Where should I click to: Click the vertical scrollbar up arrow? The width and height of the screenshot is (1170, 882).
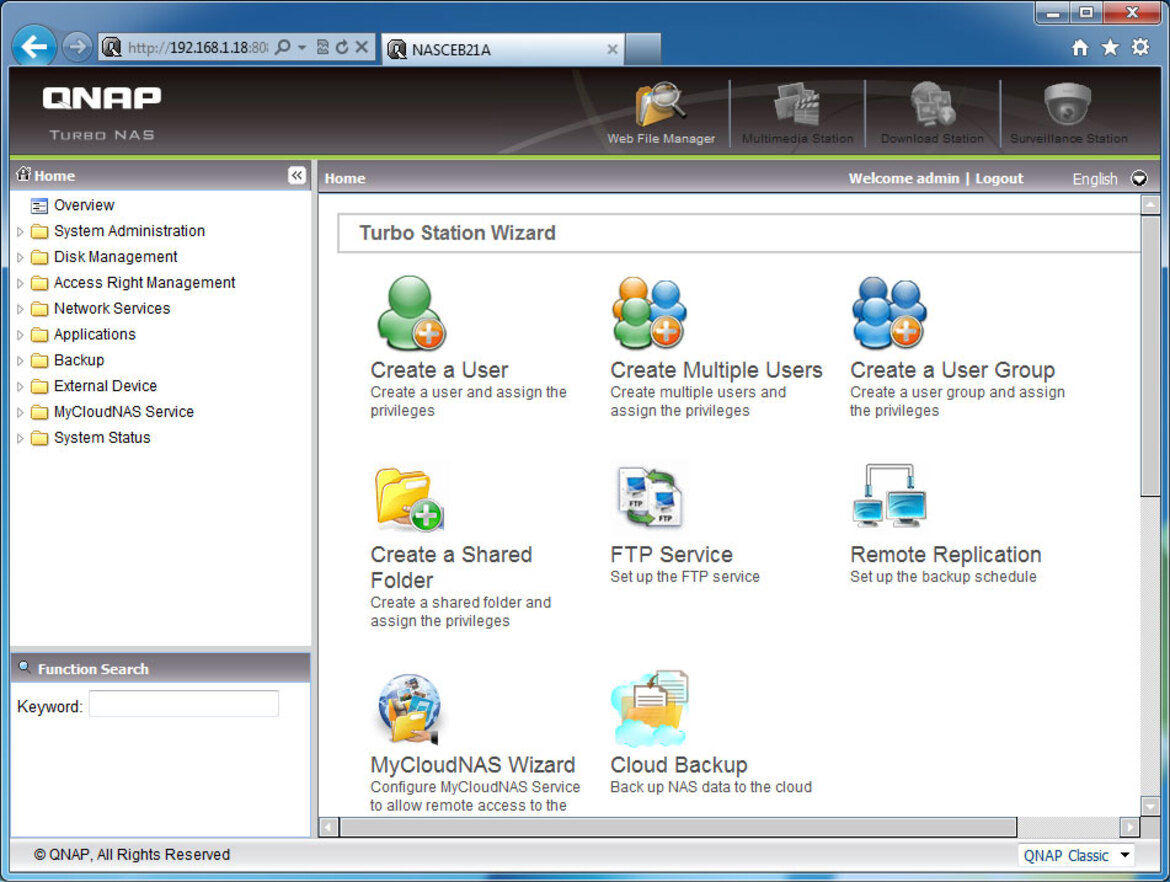coord(1150,204)
